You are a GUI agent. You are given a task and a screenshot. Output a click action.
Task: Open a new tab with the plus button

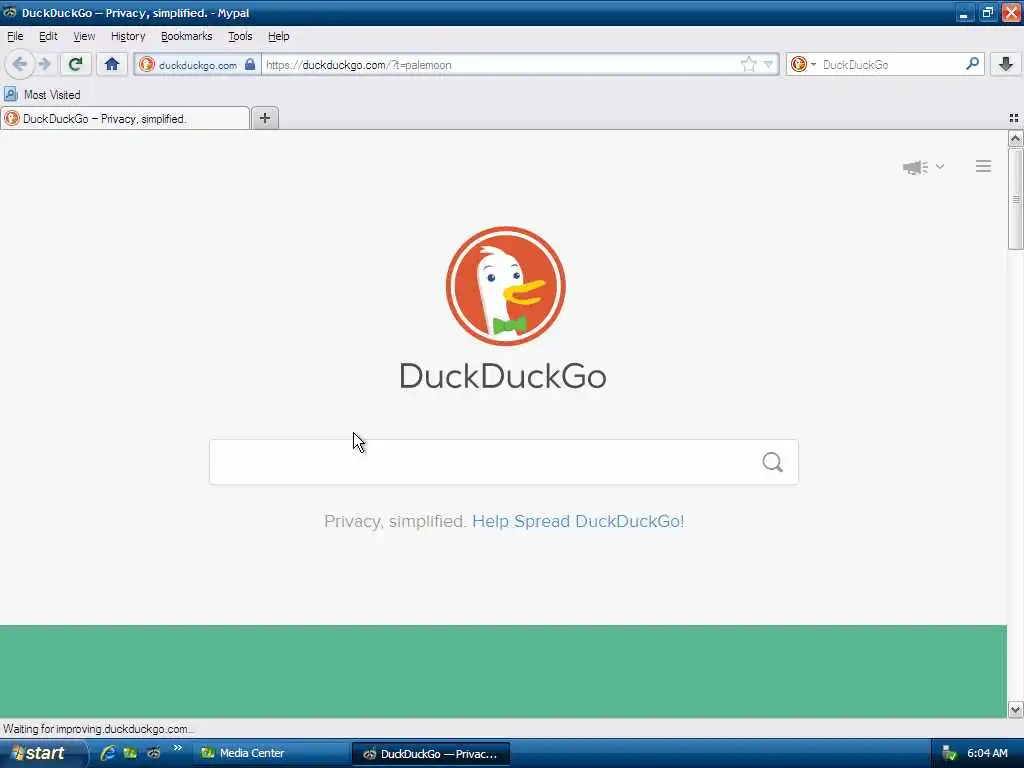(264, 118)
